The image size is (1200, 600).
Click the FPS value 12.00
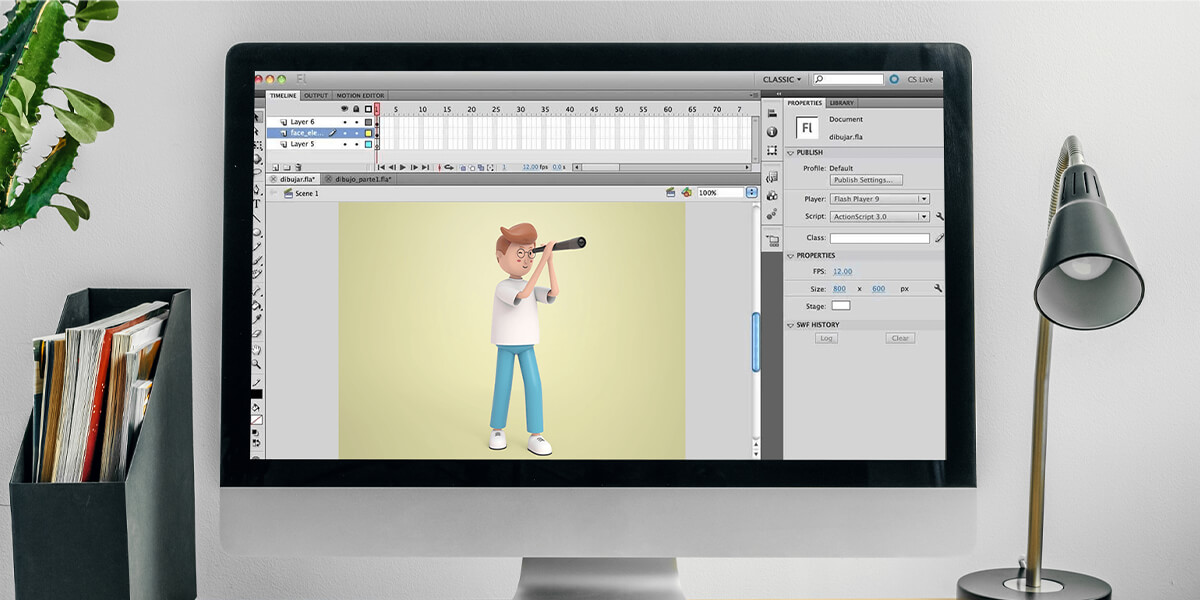pos(843,271)
